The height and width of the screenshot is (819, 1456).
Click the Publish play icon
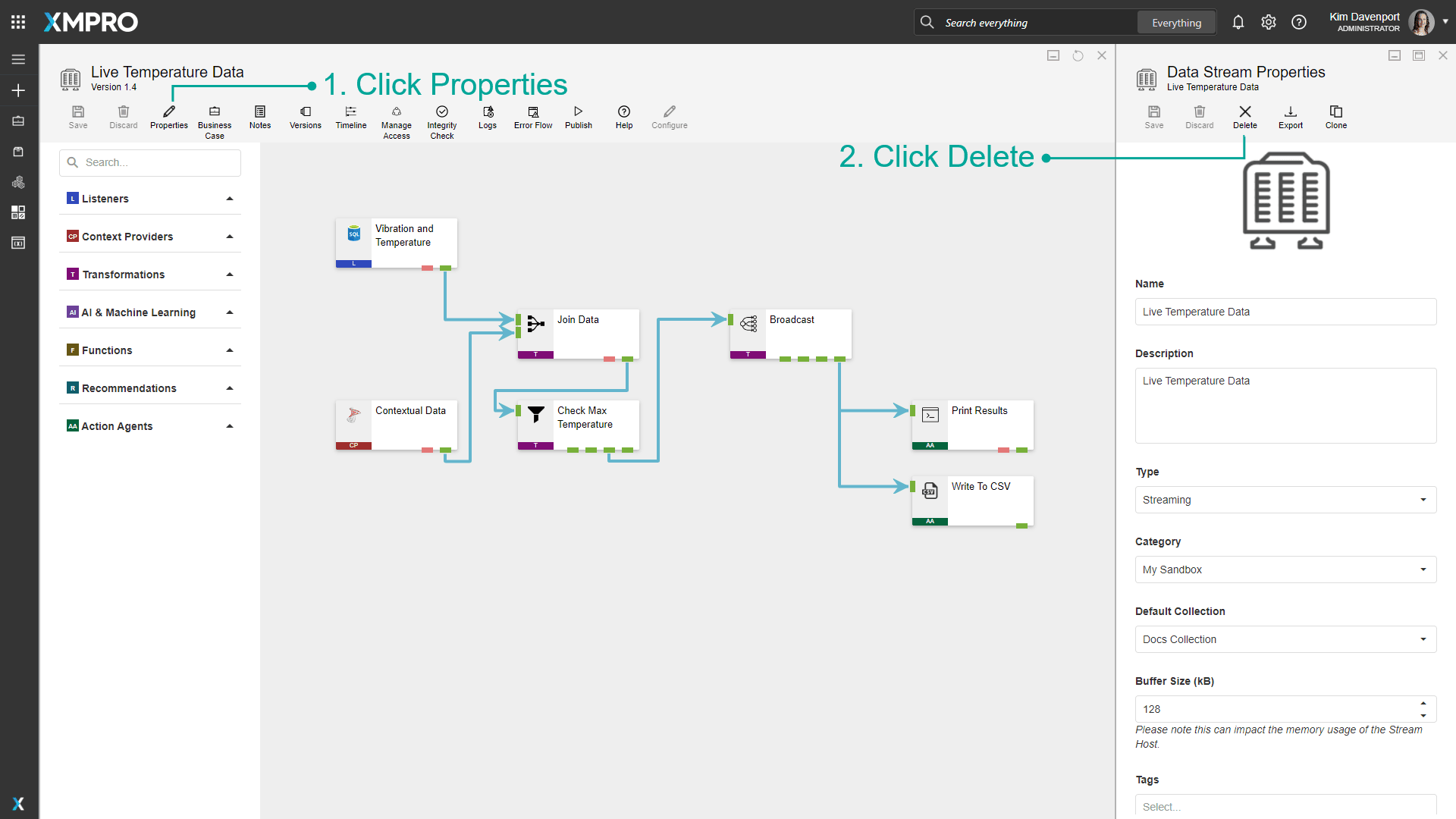coord(578,112)
